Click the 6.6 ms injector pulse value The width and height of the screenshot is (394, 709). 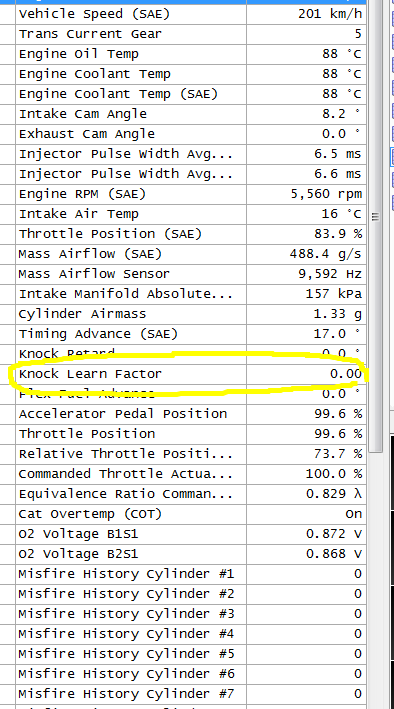coord(337,174)
